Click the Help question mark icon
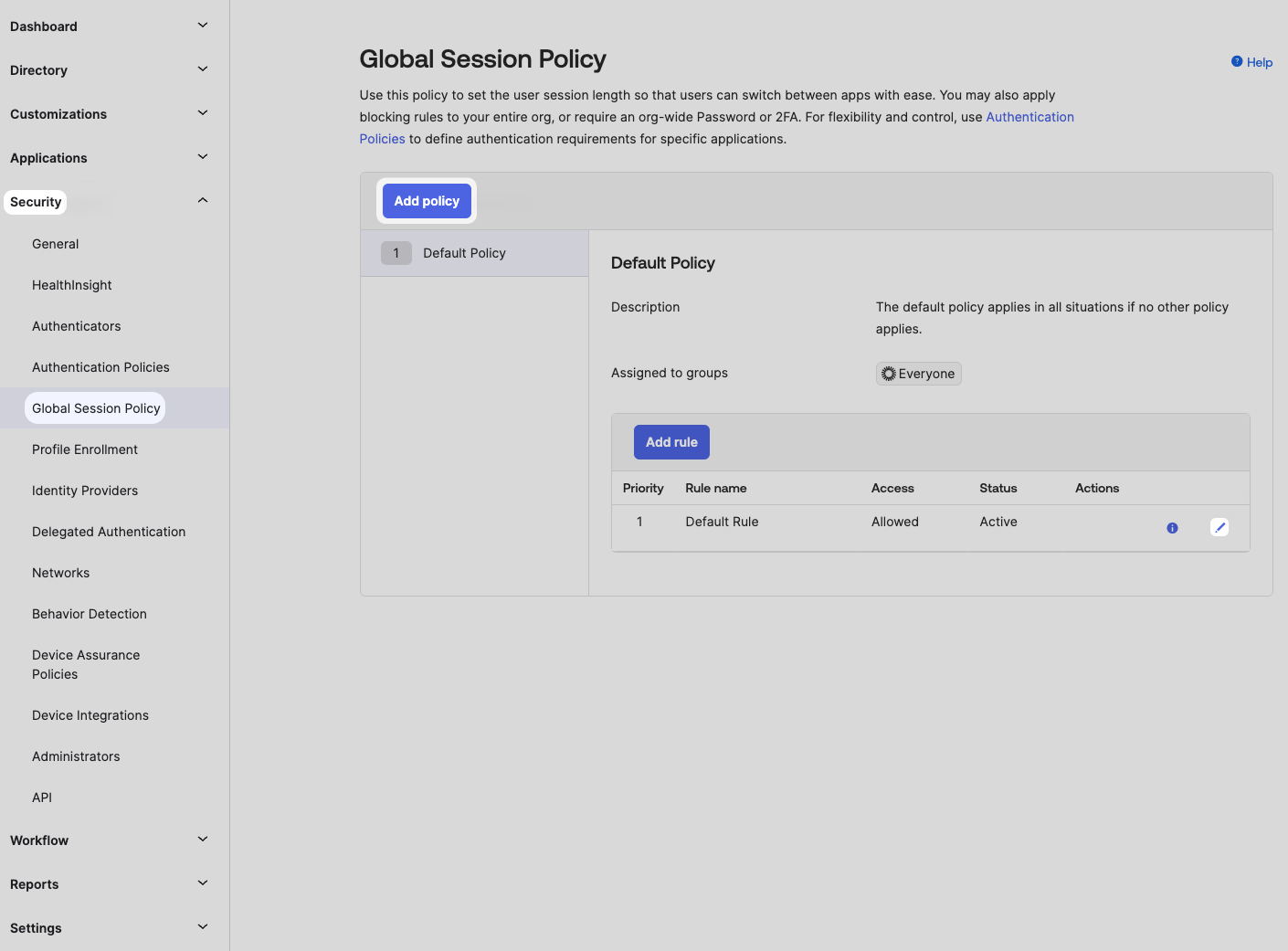The image size is (1288, 951). pos(1237,61)
